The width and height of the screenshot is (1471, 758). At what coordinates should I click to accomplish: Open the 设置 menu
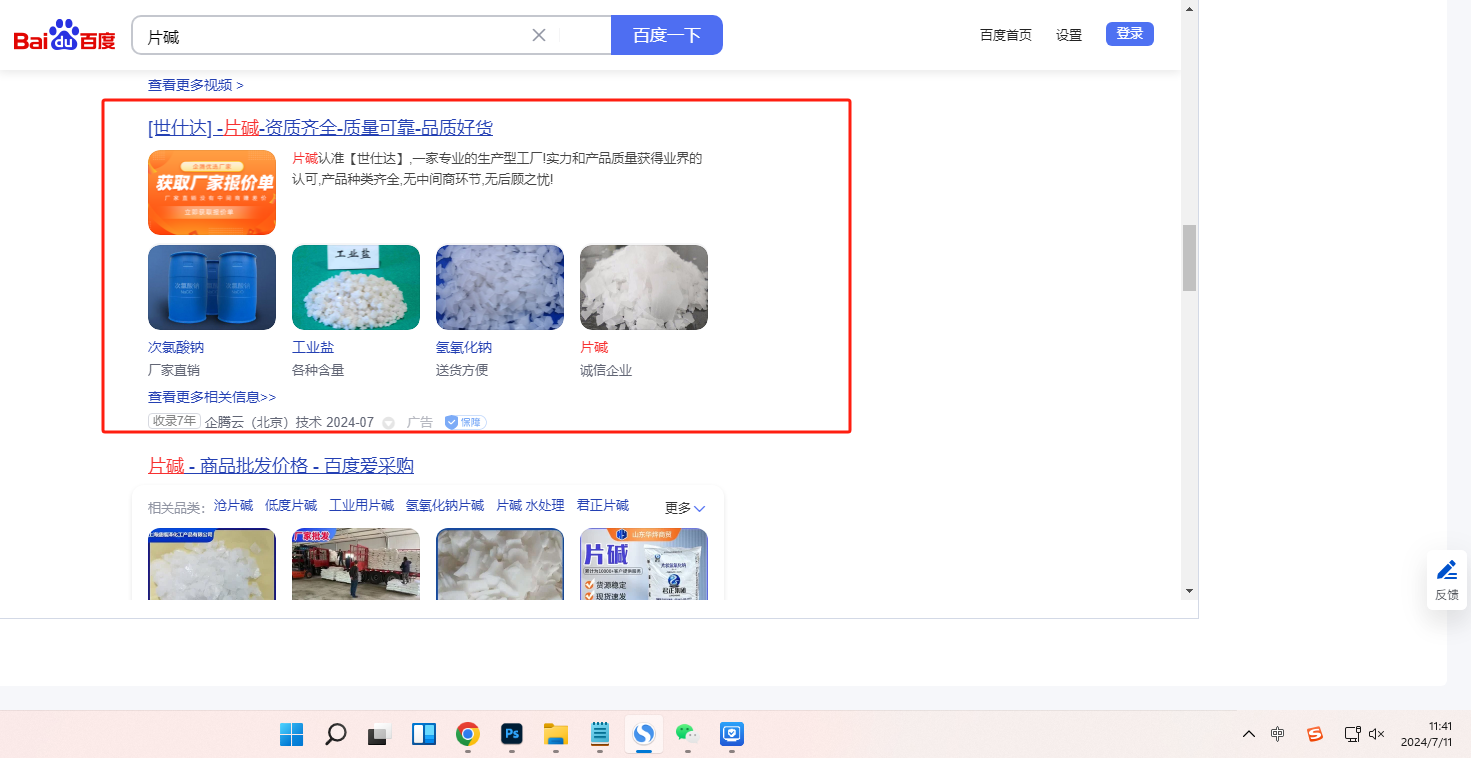tap(1069, 35)
